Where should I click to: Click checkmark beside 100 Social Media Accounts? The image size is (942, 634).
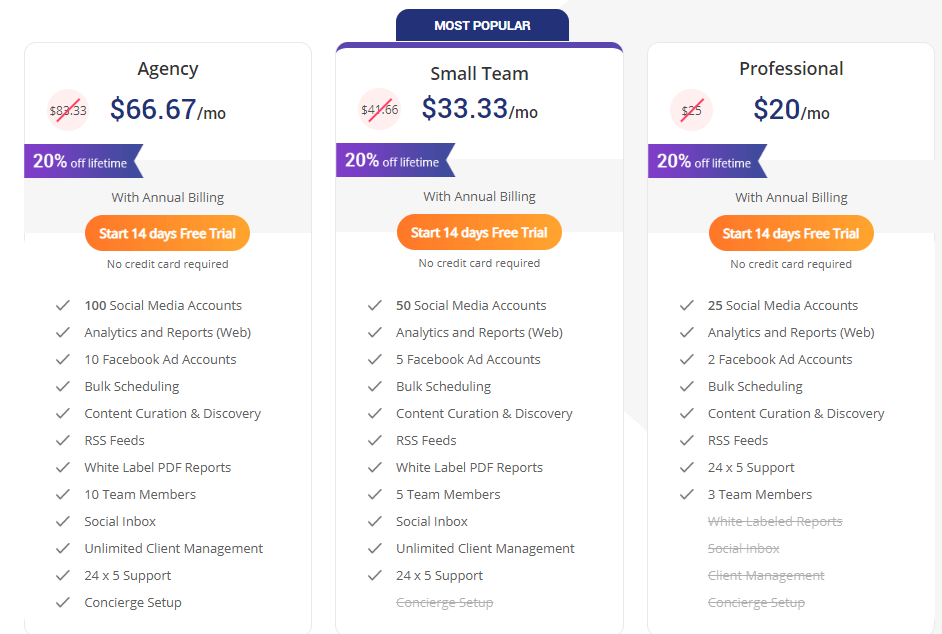(x=62, y=306)
